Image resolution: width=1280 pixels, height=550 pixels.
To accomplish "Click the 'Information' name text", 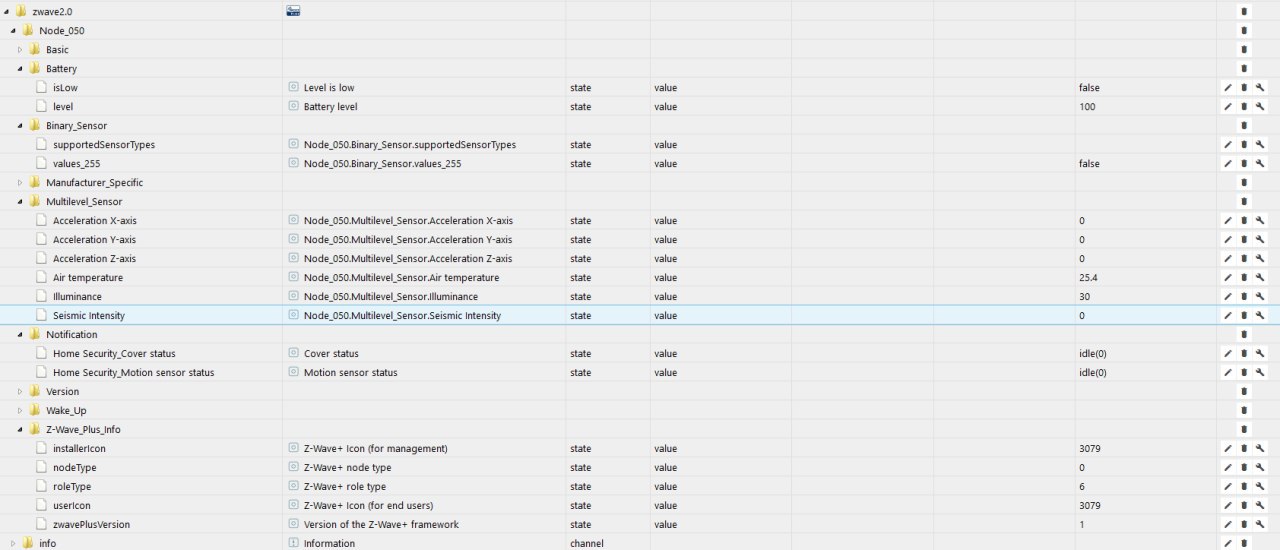I will (x=329, y=544).
